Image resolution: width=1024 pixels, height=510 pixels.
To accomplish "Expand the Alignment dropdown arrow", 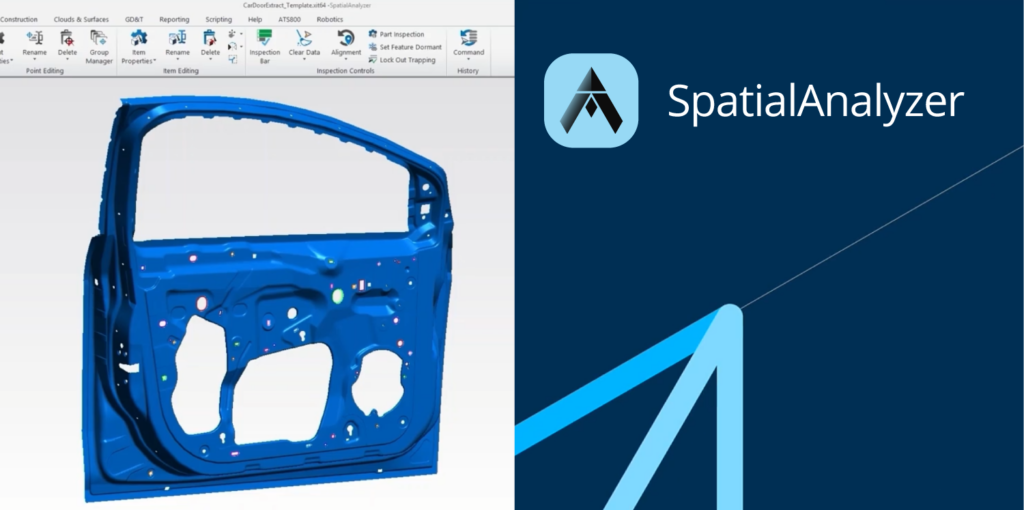I will 346,60.
